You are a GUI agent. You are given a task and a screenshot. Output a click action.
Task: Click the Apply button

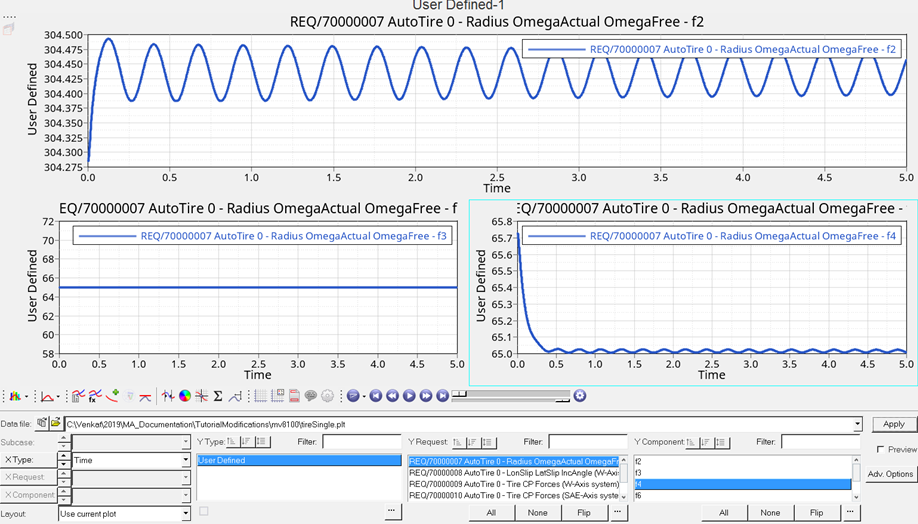pos(893,424)
